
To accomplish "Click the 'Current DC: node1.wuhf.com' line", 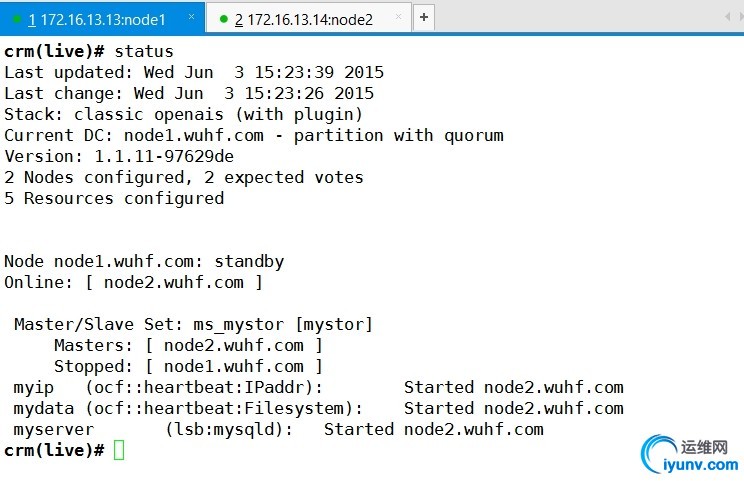I will (254, 135).
